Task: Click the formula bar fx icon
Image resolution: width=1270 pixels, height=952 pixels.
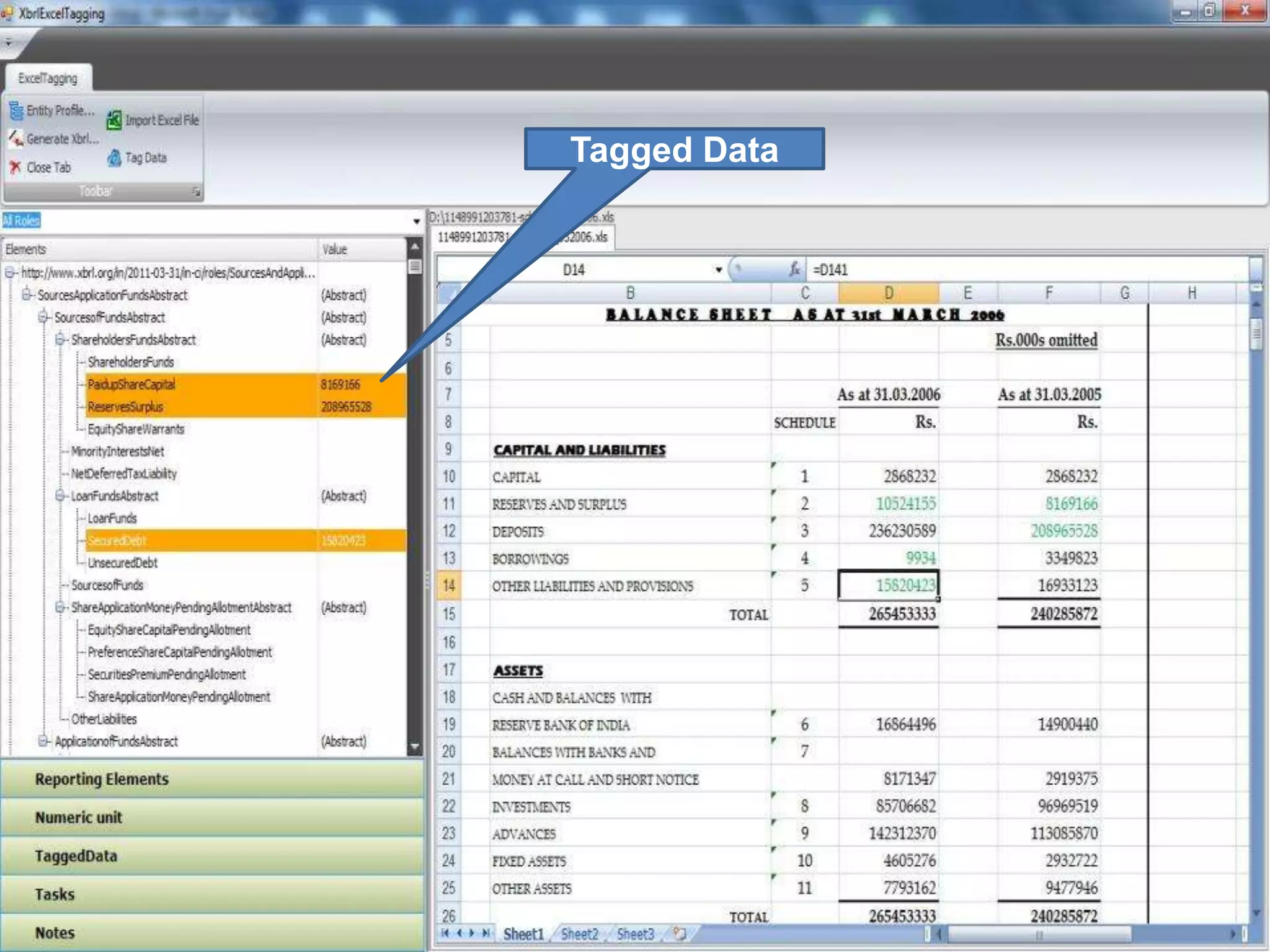Action: [x=795, y=270]
